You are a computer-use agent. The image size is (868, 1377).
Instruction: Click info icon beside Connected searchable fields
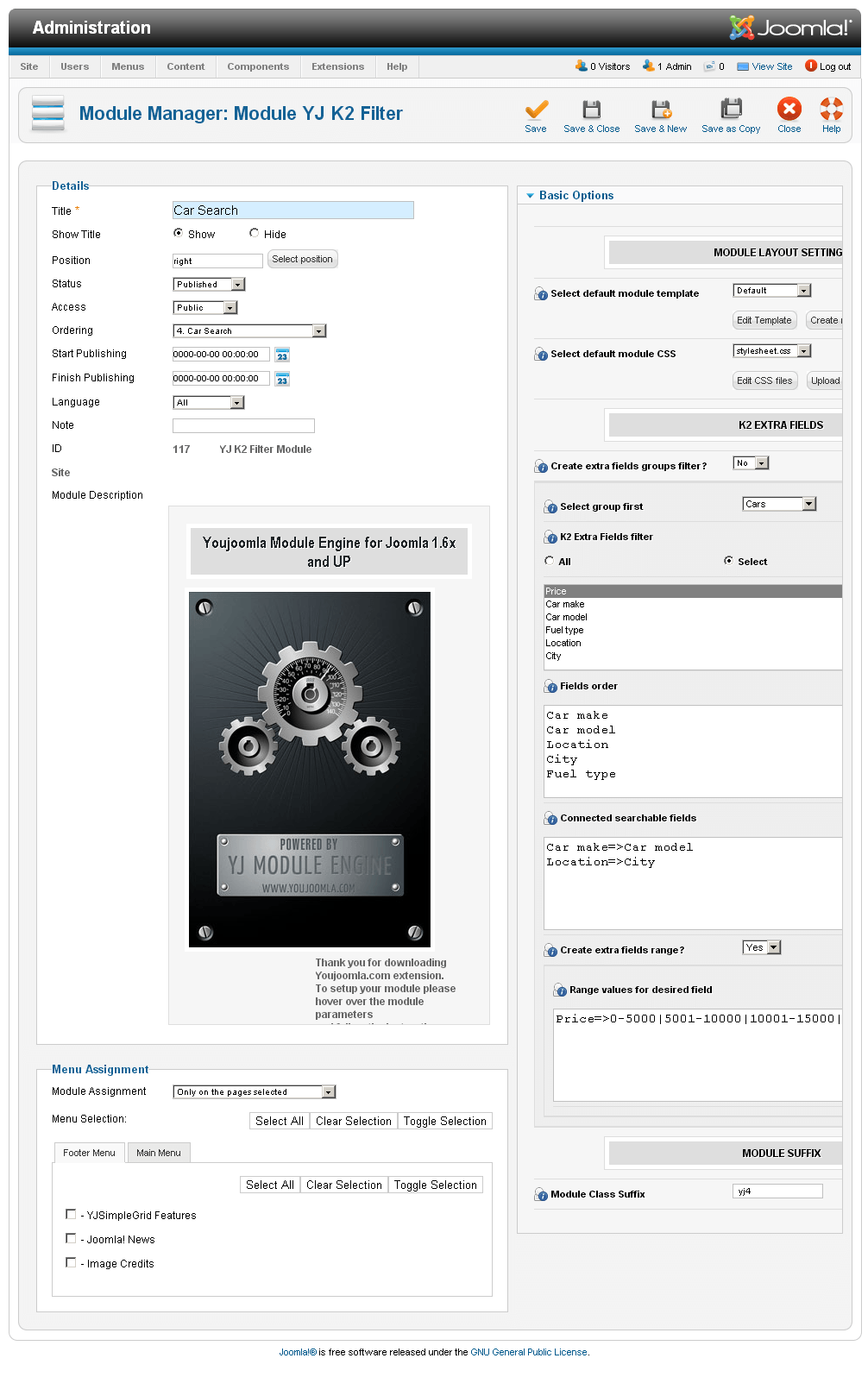coord(550,819)
